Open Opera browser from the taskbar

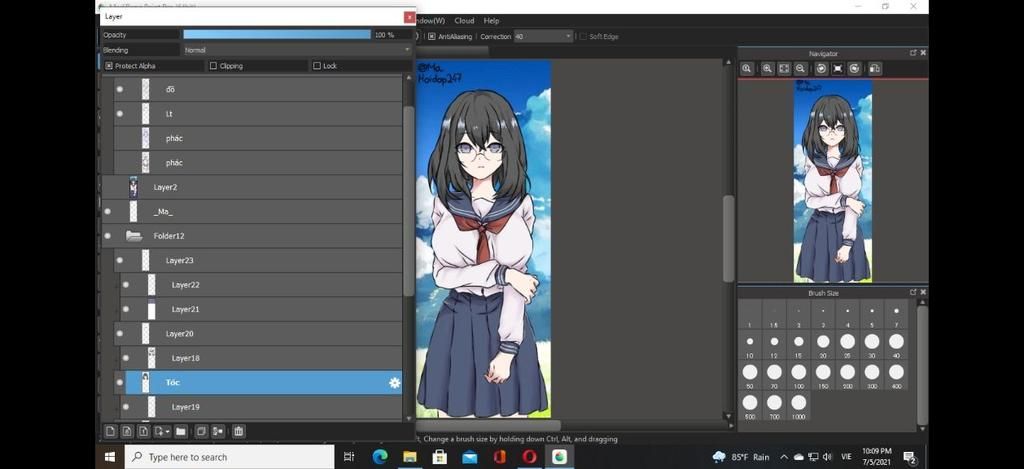point(530,457)
